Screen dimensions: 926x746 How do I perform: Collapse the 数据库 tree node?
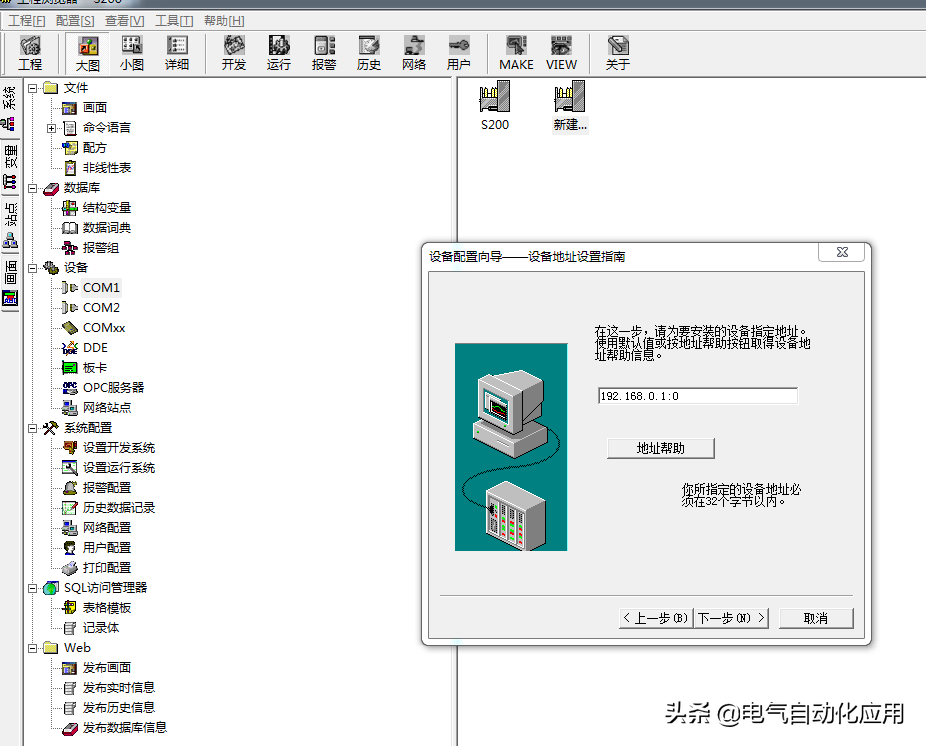[x=32, y=188]
